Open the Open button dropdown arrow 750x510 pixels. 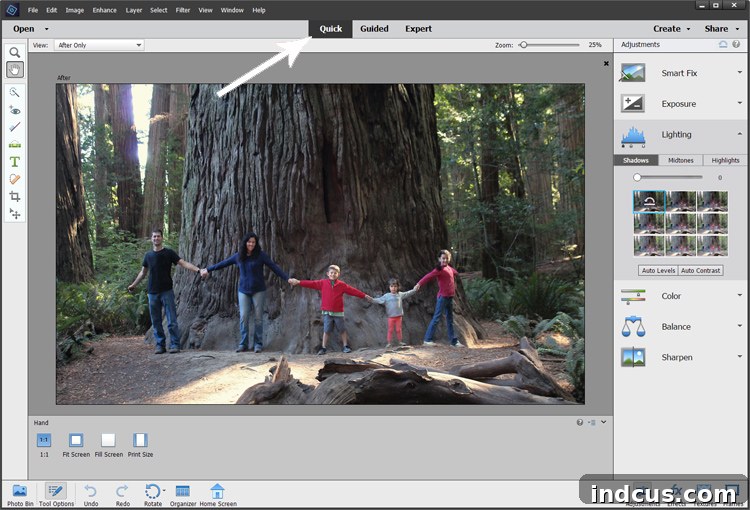46,29
